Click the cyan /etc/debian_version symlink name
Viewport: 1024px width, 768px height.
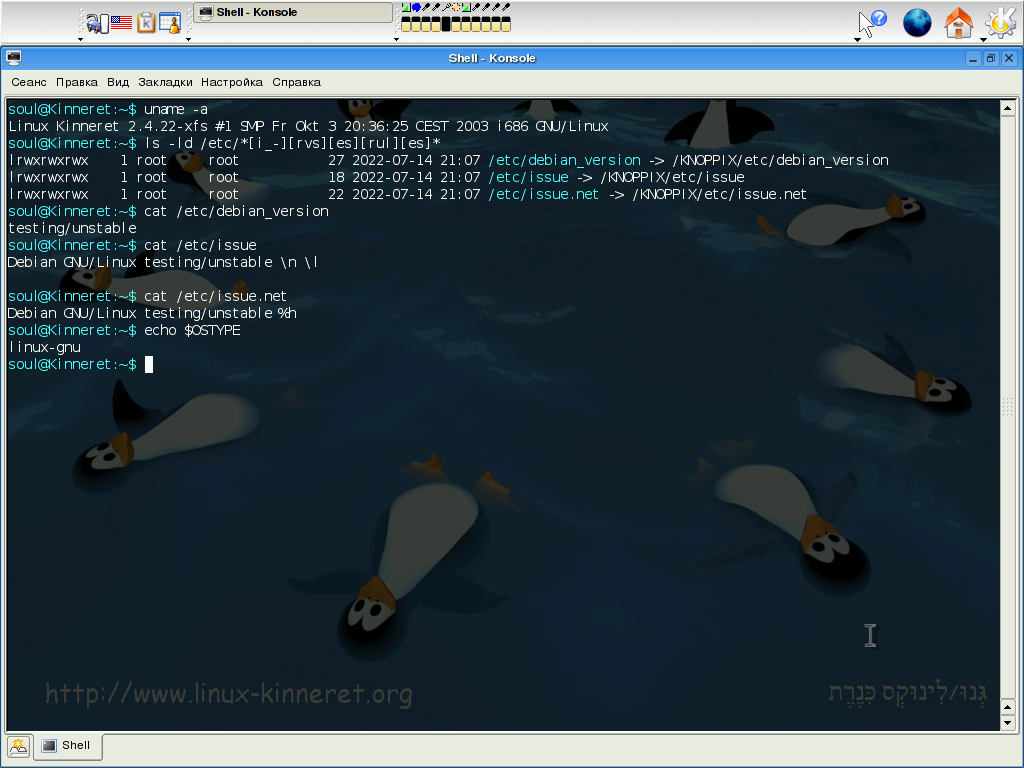[x=564, y=160]
